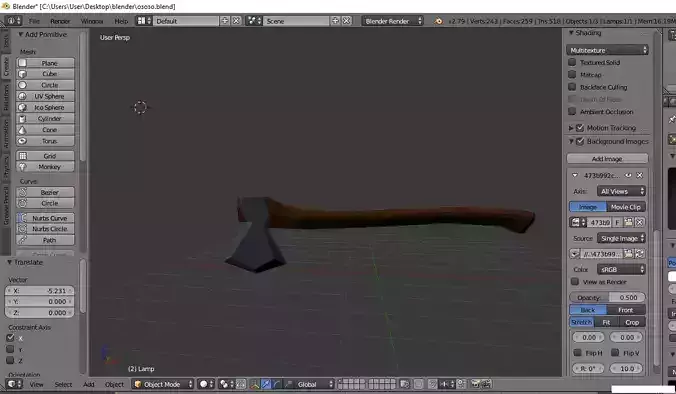
Task: Add a Path curve
Action: pos(45,240)
